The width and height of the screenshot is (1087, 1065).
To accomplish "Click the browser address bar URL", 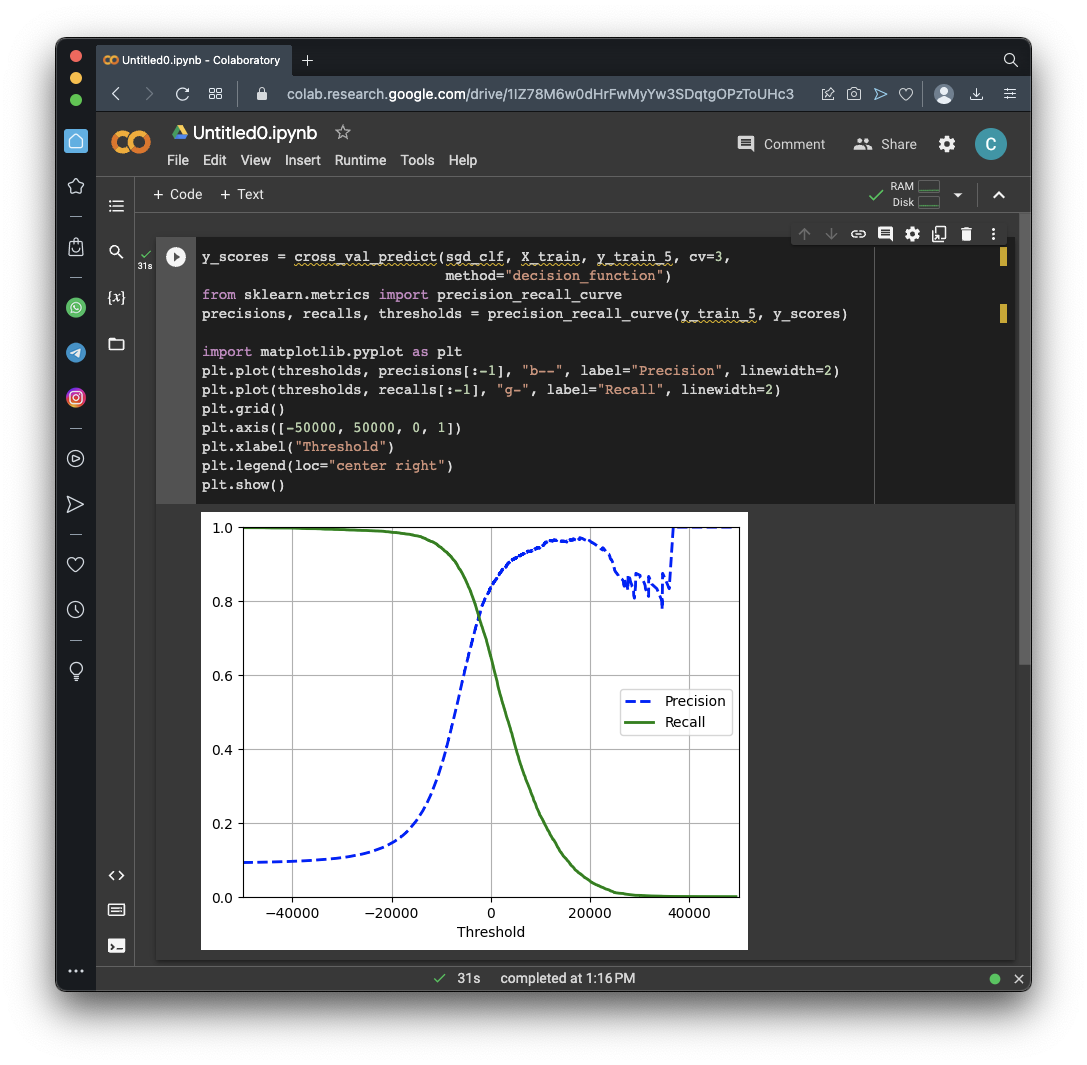I will 540,94.
